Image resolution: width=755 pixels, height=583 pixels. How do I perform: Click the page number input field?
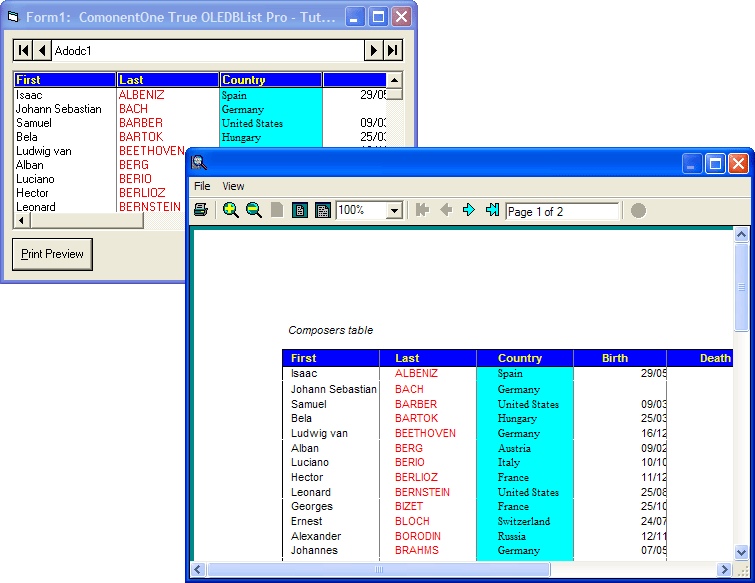tap(562, 212)
